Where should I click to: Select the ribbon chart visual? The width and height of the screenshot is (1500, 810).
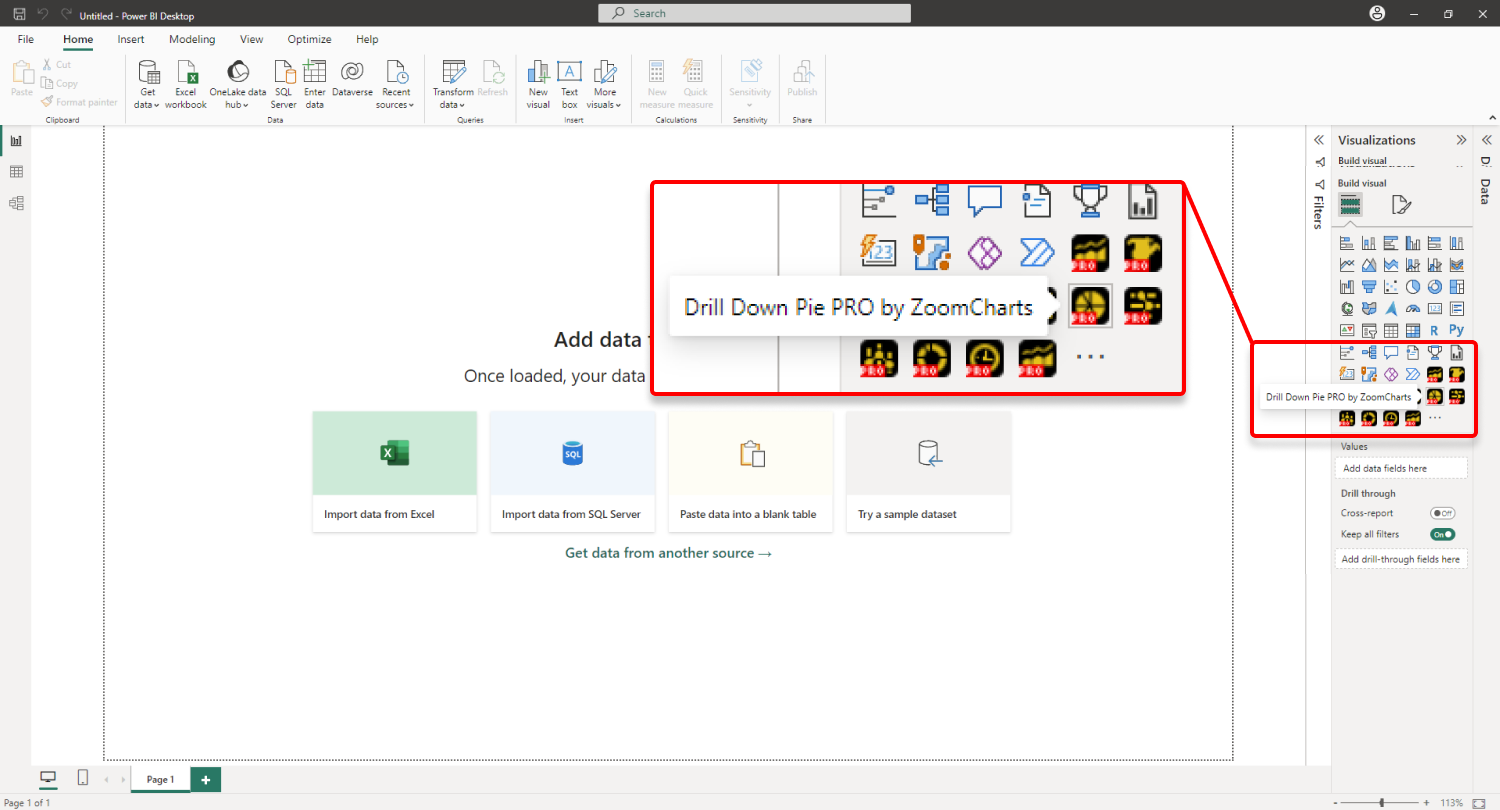(x=1456, y=265)
